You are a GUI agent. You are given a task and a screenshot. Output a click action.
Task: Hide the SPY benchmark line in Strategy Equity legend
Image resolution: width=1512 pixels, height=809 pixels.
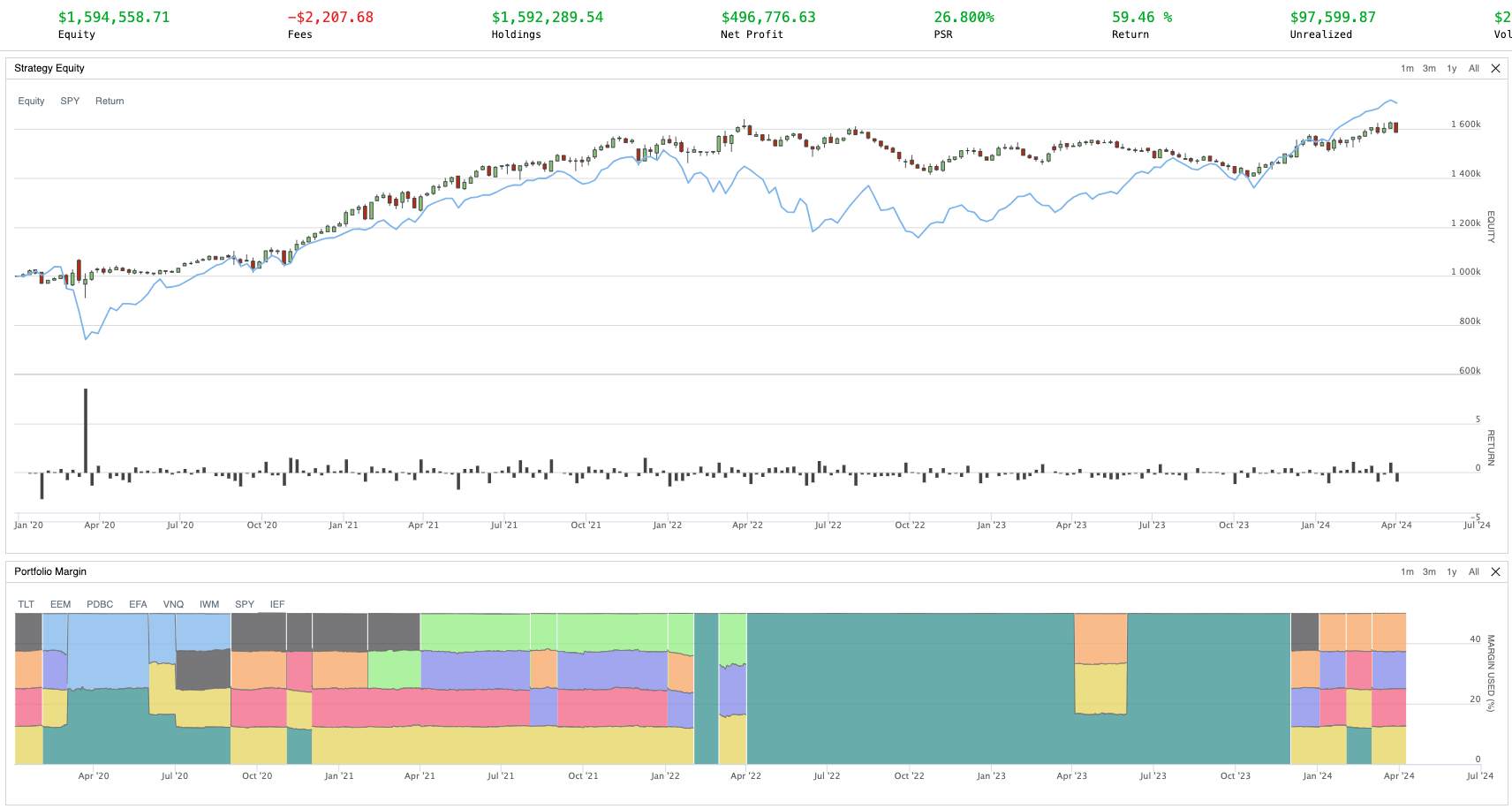[70, 102]
